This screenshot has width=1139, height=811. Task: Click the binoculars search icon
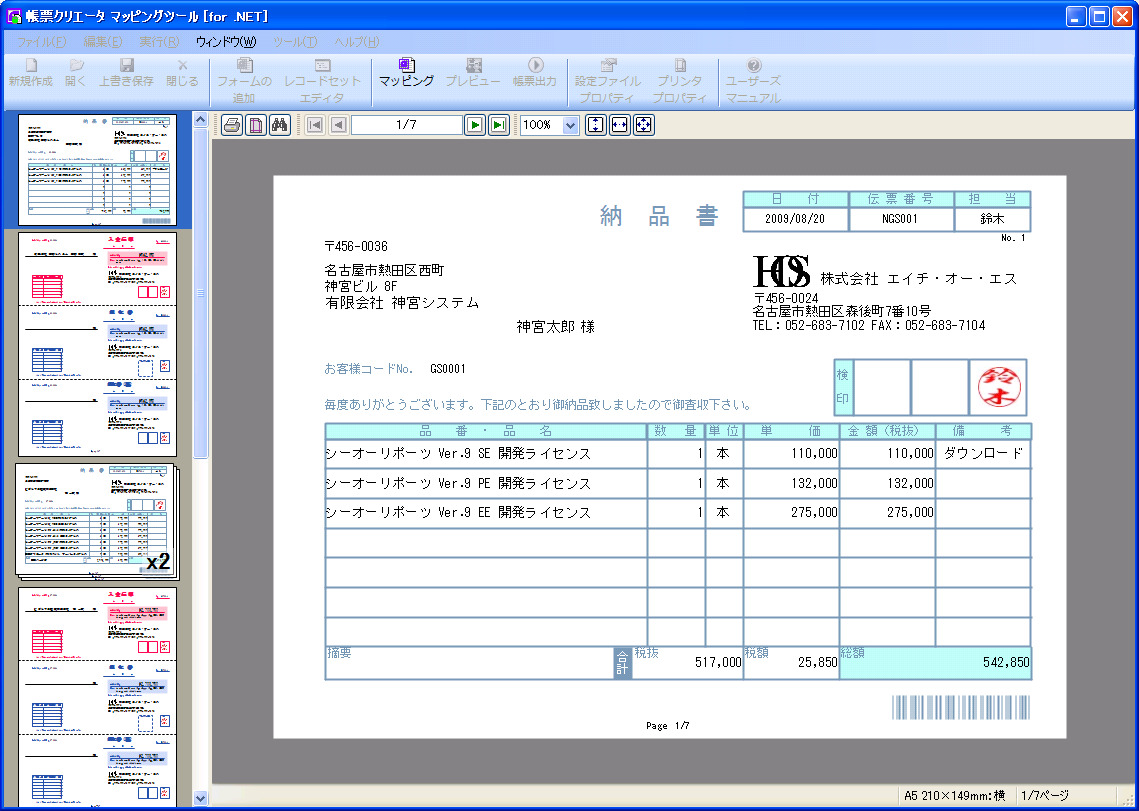click(x=280, y=125)
